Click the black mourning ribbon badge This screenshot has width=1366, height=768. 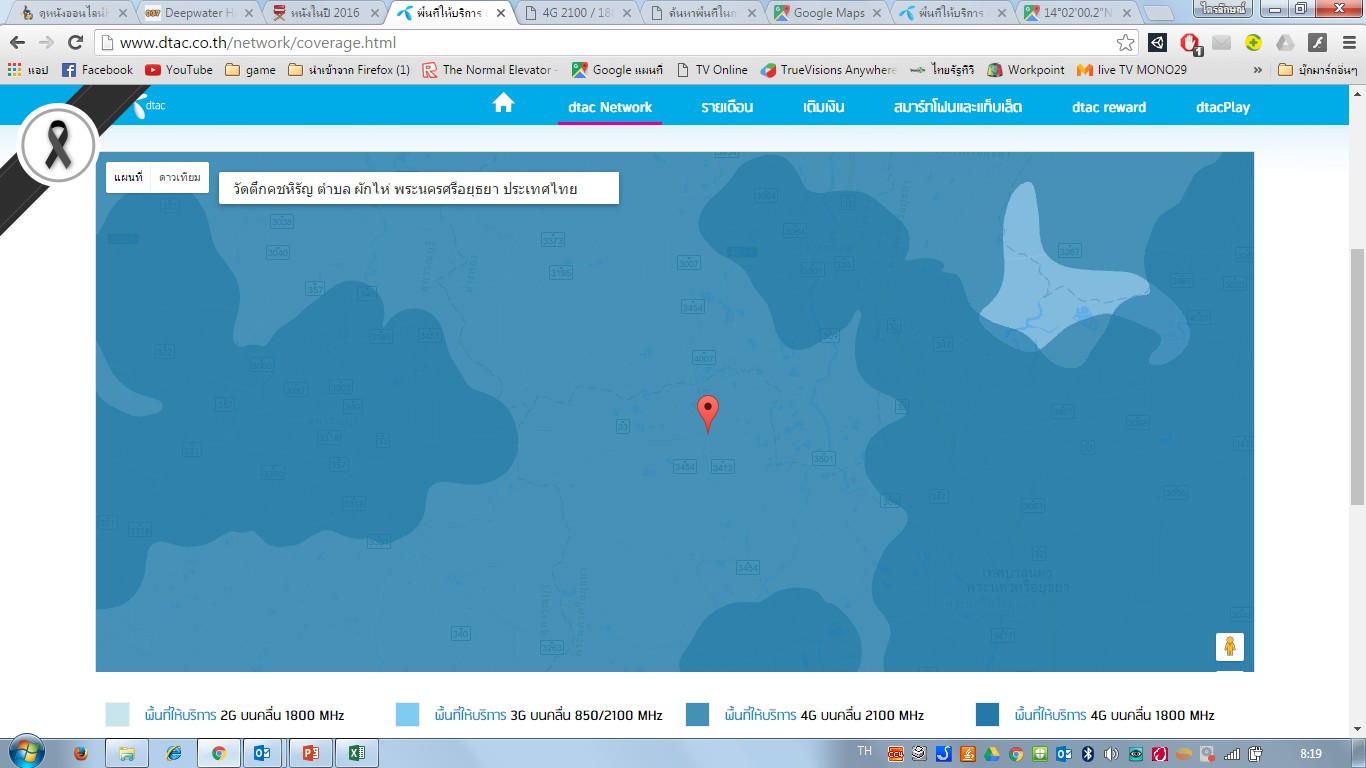(58, 146)
